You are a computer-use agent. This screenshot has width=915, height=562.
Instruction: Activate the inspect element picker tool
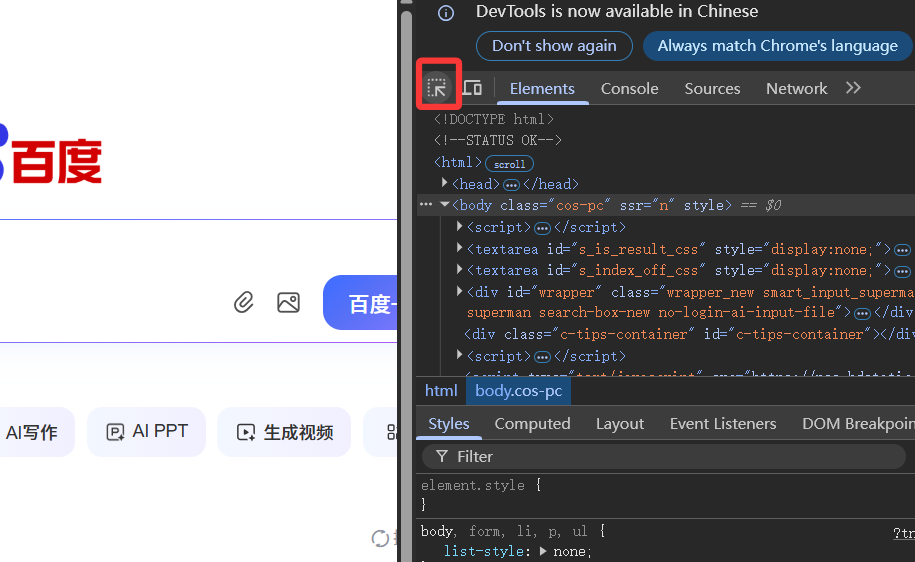tap(436, 88)
